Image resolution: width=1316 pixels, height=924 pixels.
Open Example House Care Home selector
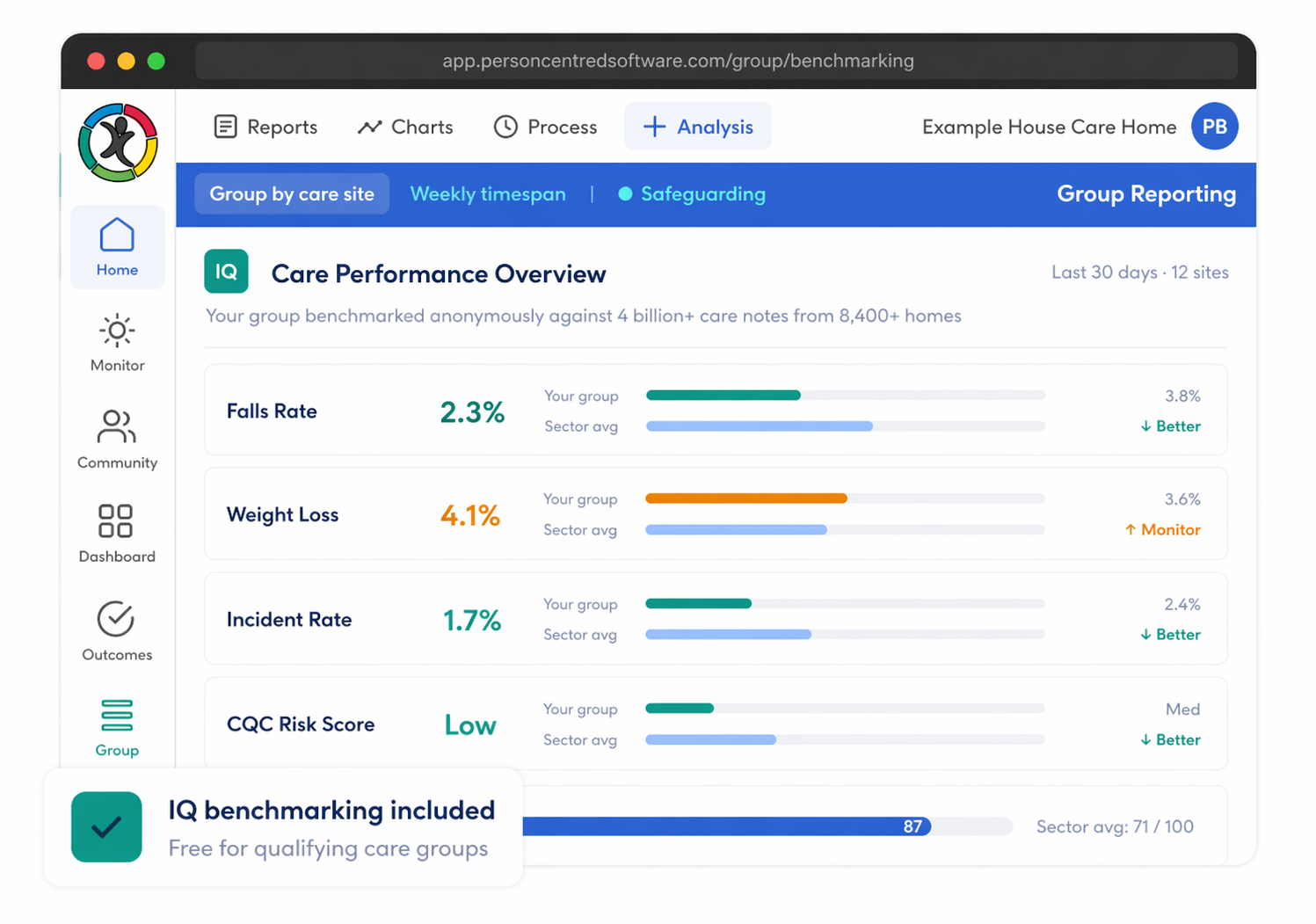1049,127
